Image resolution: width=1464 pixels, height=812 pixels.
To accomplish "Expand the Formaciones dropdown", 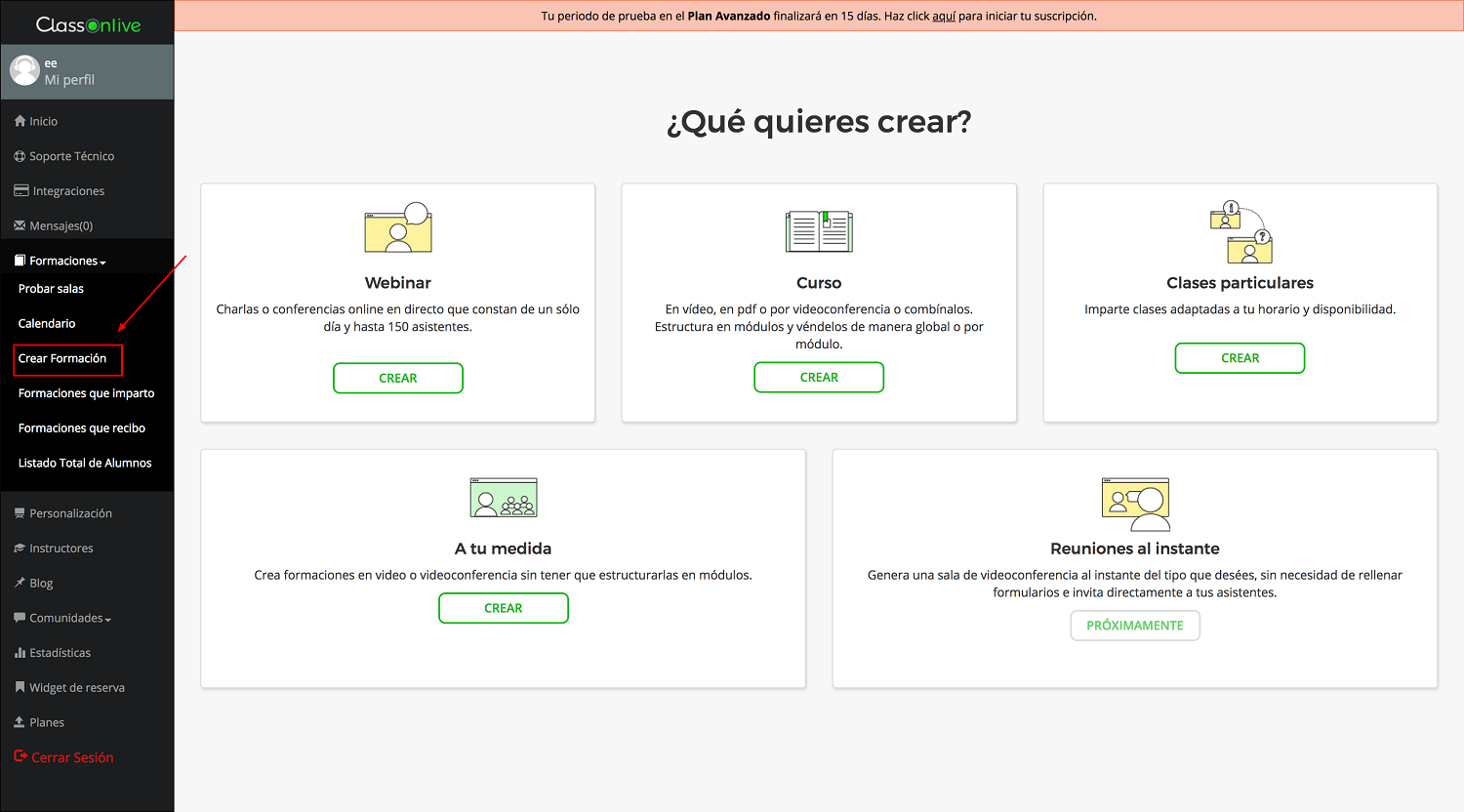I will pyautogui.click(x=59, y=261).
